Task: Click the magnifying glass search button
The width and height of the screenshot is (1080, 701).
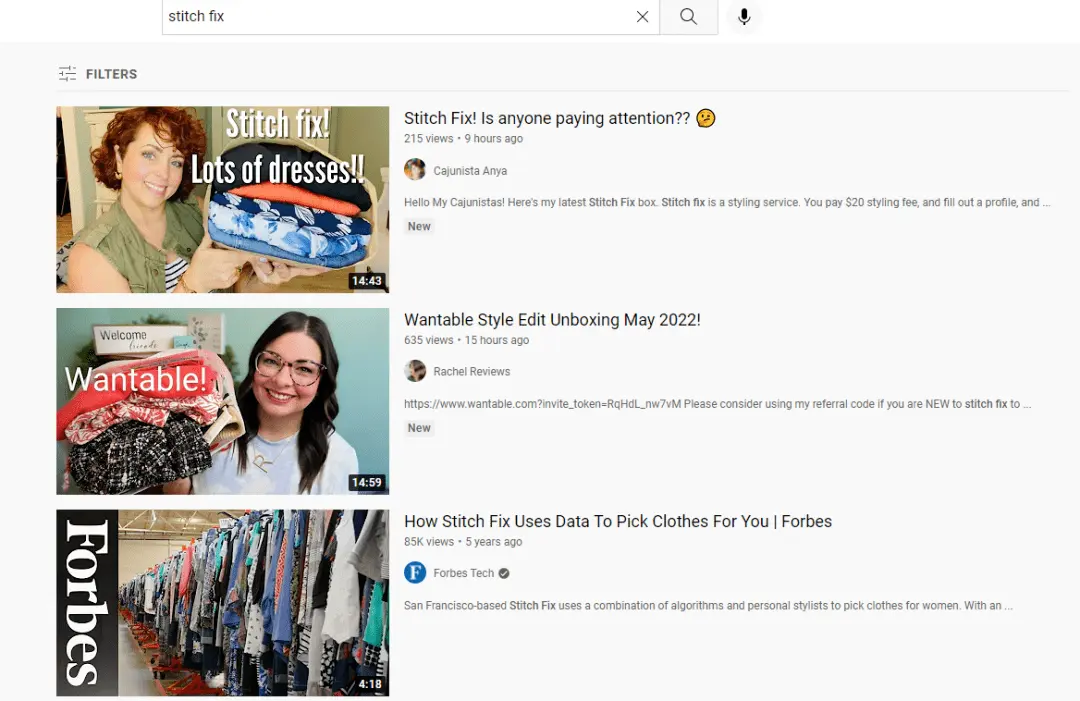Action: click(x=689, y=17)
